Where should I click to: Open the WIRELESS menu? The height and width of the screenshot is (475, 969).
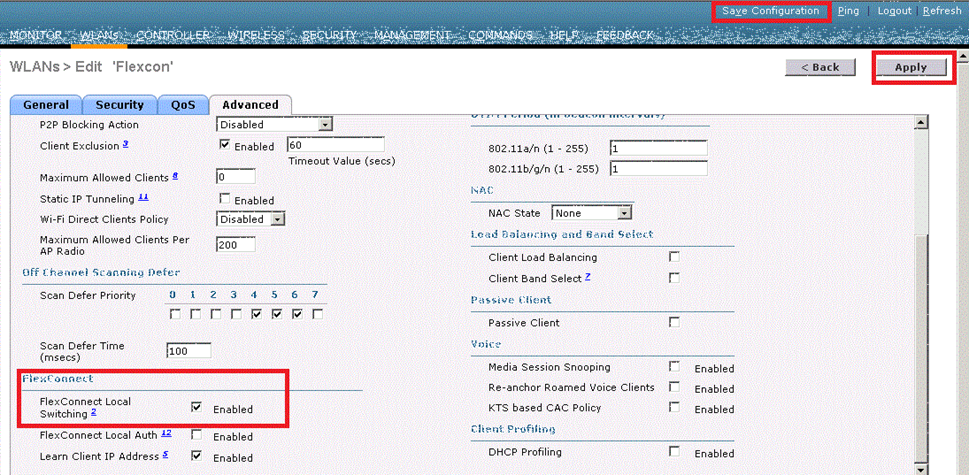tap(256, 35)
